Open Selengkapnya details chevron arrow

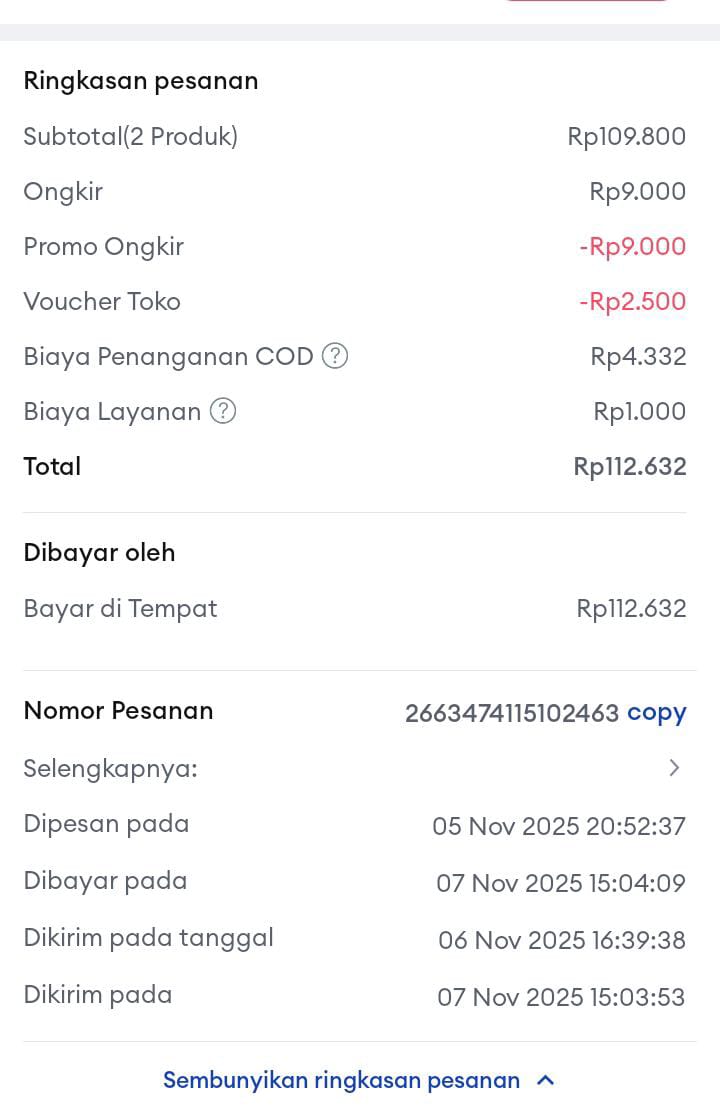674,768
